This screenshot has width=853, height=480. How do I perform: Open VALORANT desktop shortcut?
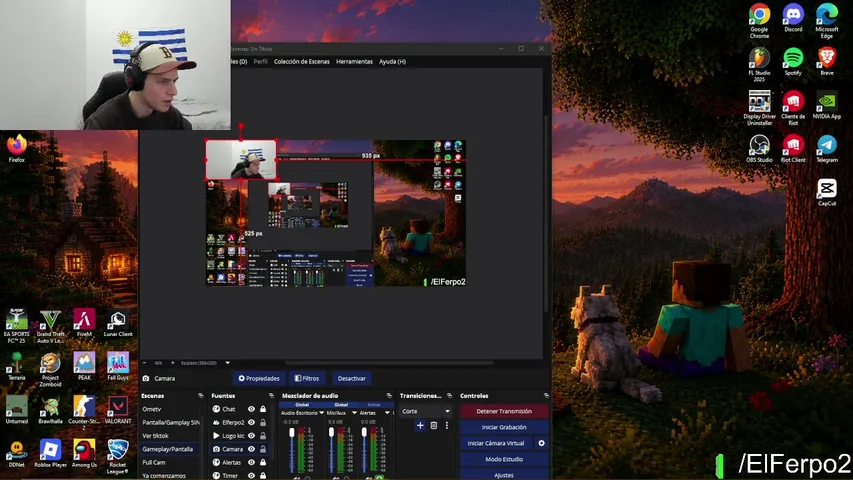pos(118,410)
